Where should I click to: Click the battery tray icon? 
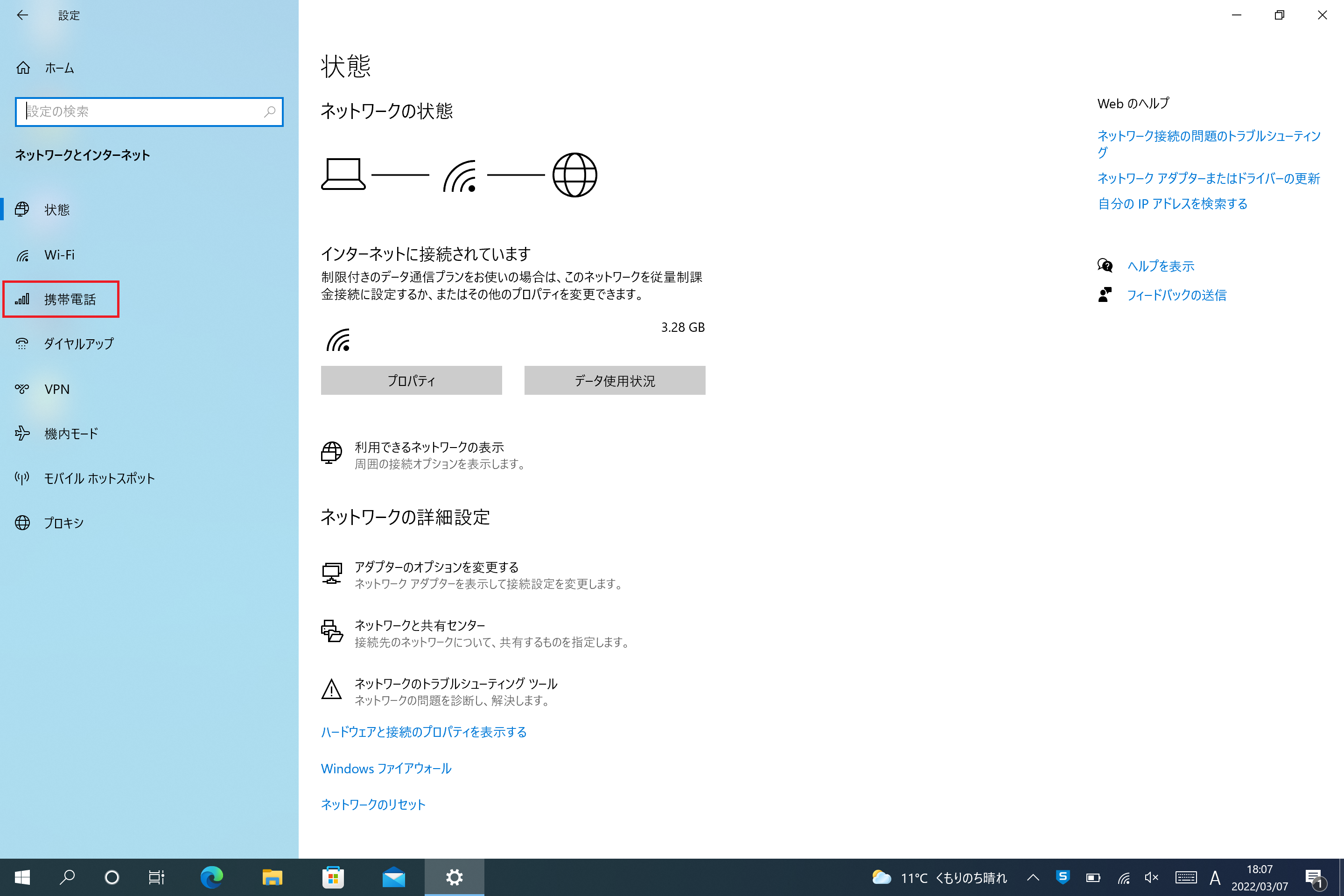pyautogui.click(x=1093, y=878)
